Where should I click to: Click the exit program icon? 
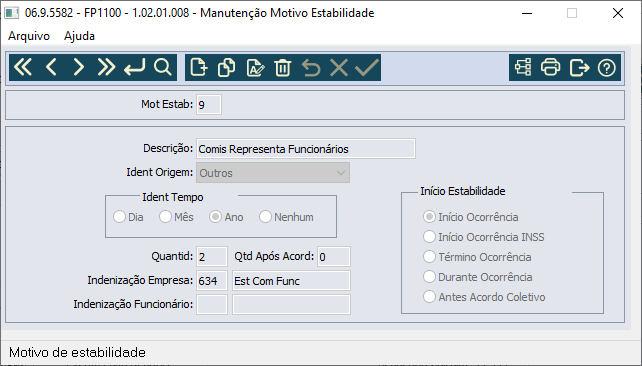(x=579, y=67)
